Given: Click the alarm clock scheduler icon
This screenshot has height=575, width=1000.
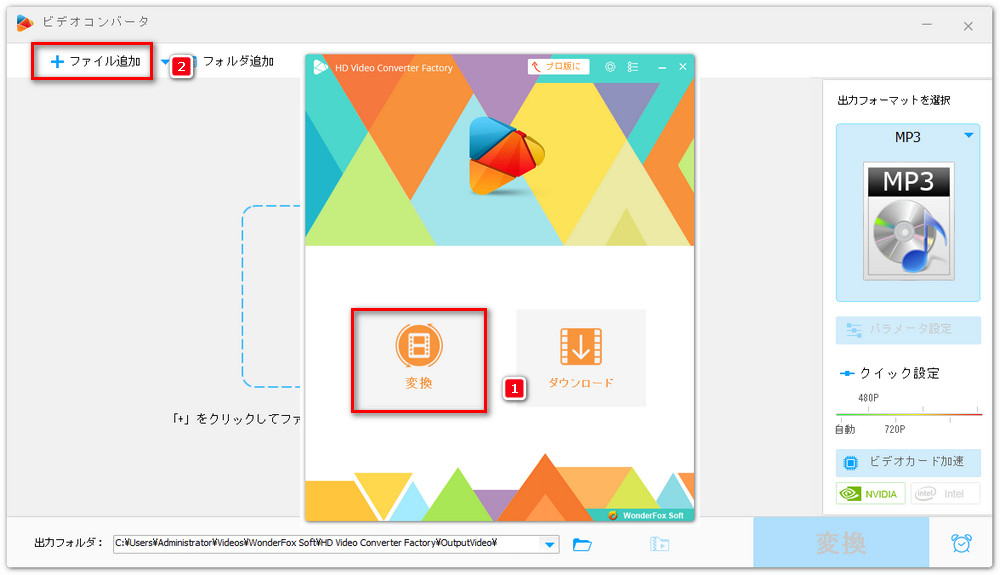Looking at the screenshot, I should click(961, 543).
